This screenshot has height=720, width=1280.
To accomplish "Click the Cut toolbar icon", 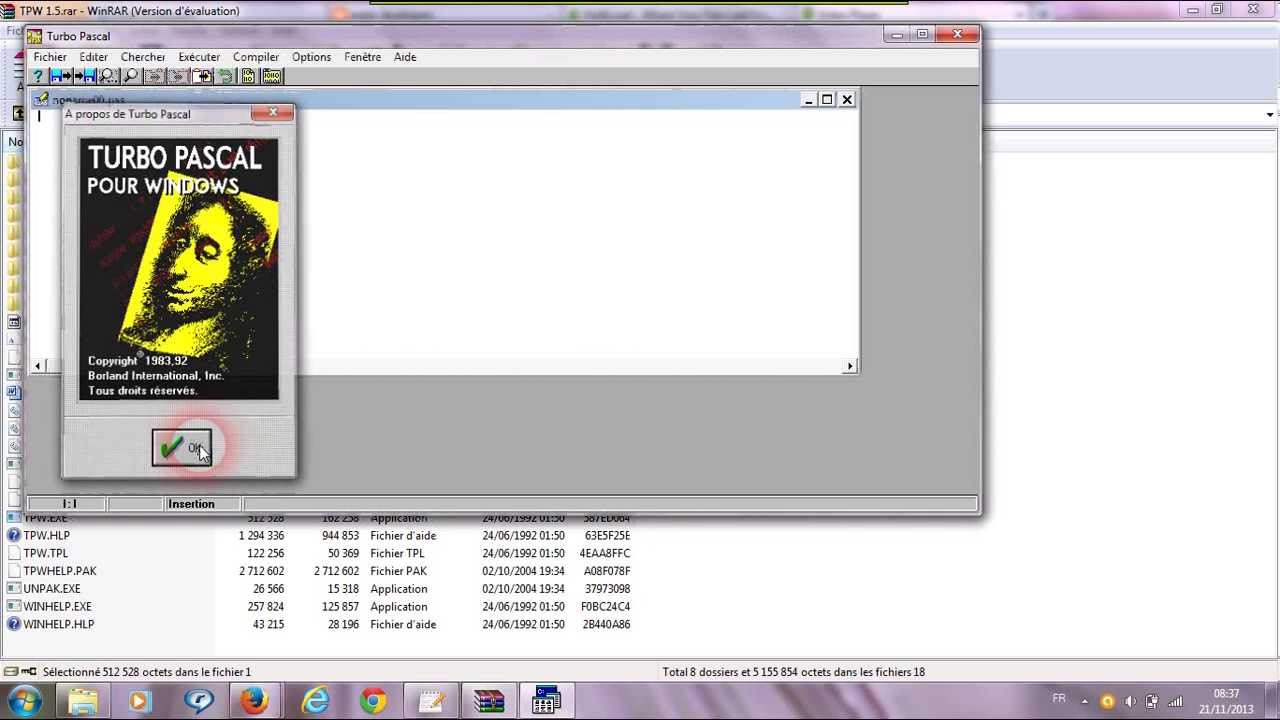I will click(x=154, y=76).
